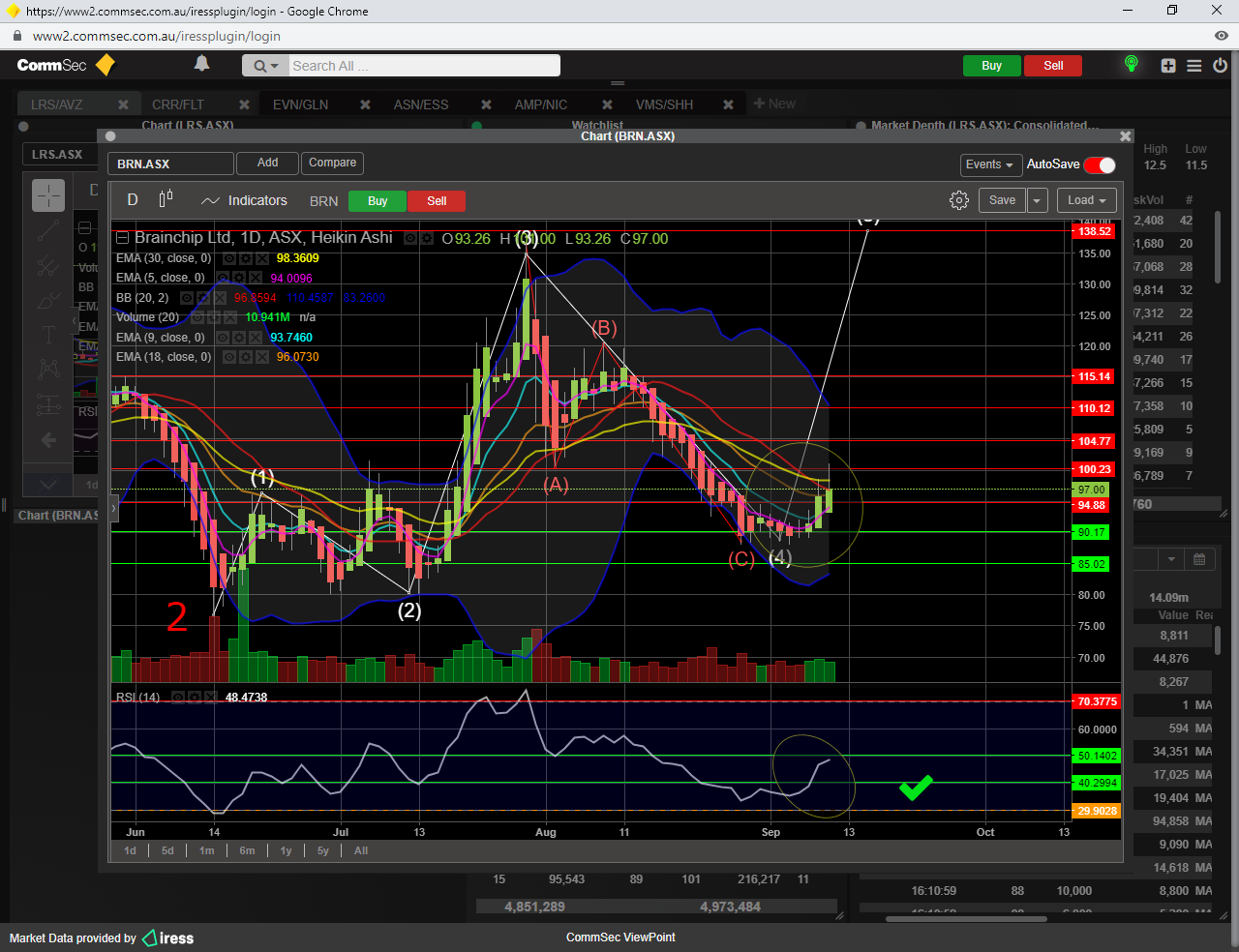This screenshot has height=952, width=1239.
Task: Open the arrow dropdown next to Save
Action: tap(1037, 200)
